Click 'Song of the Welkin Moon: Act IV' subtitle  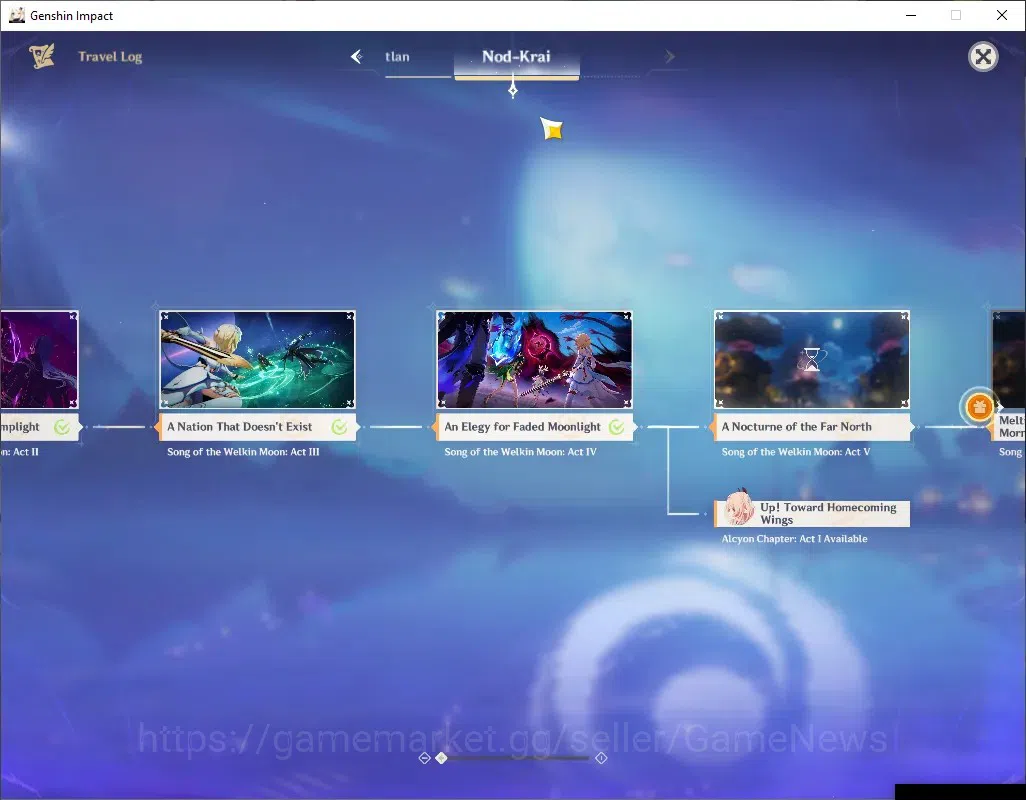tap(520, 452)
